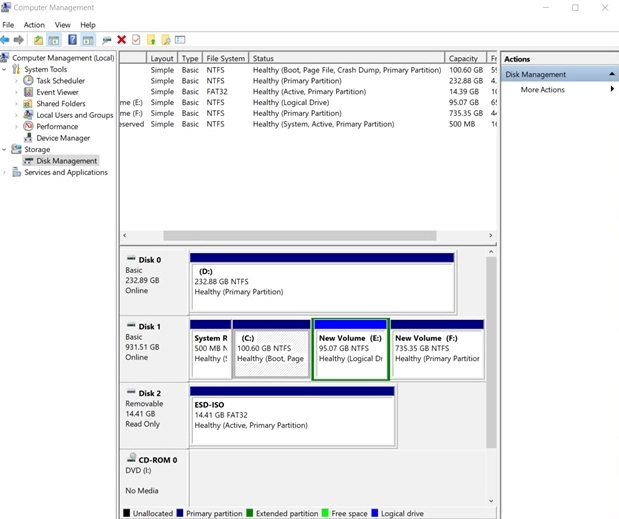Click the blue Help question-mark icon
This screenshot has width=619, height=519.
(72, 40)
